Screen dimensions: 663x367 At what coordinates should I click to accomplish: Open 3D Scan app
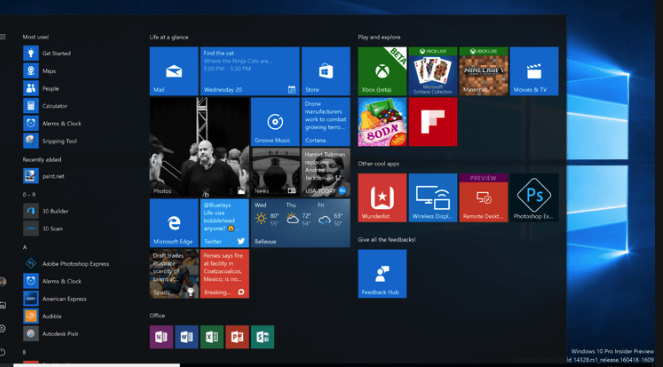pyautogui.click(x=43, y=228)
